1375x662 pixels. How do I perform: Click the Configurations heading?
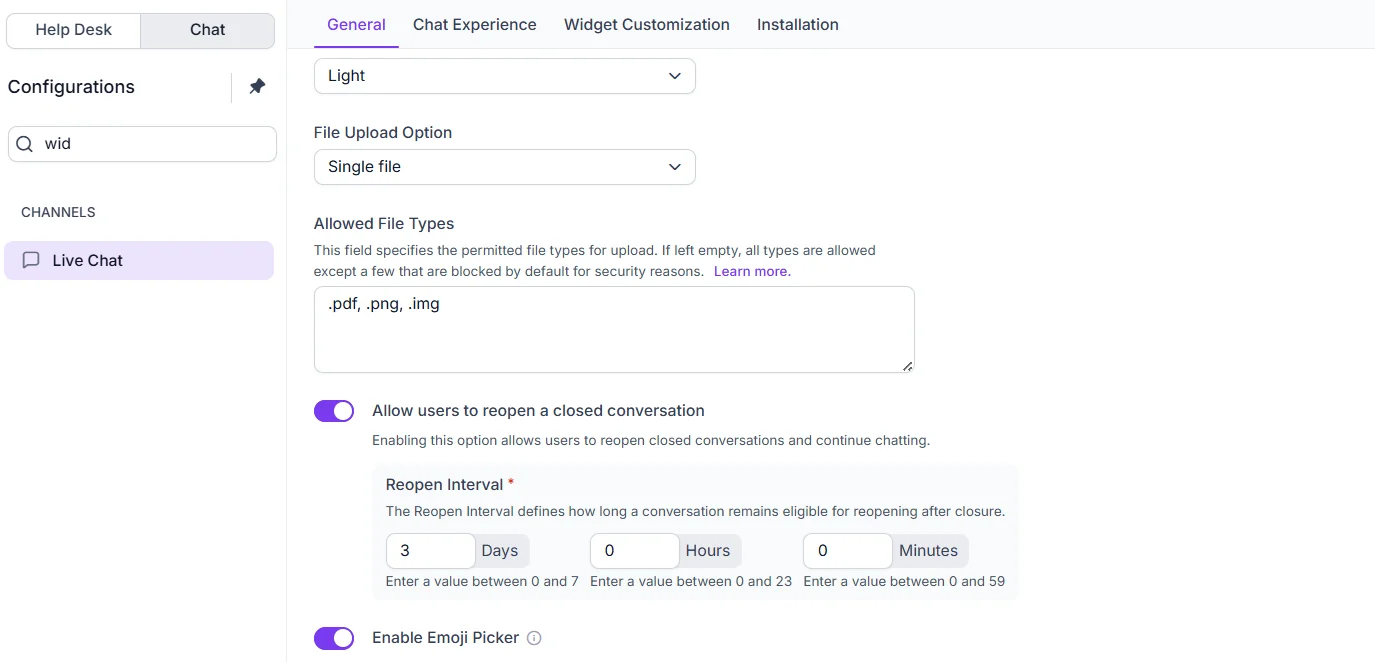click(71, 87)
